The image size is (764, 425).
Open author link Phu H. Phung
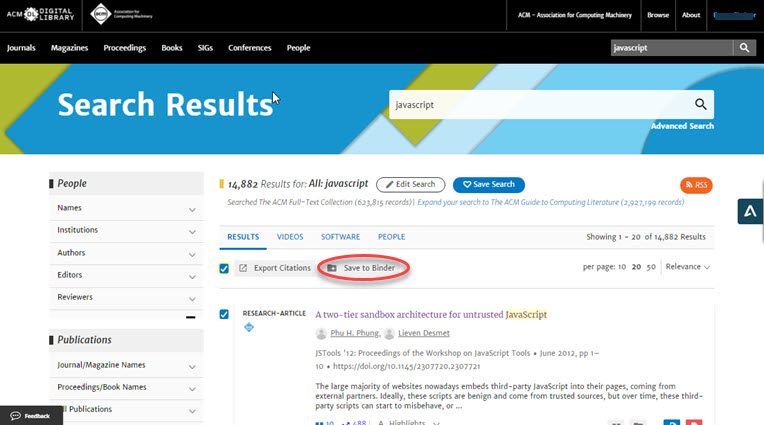[x=354, y=333]
